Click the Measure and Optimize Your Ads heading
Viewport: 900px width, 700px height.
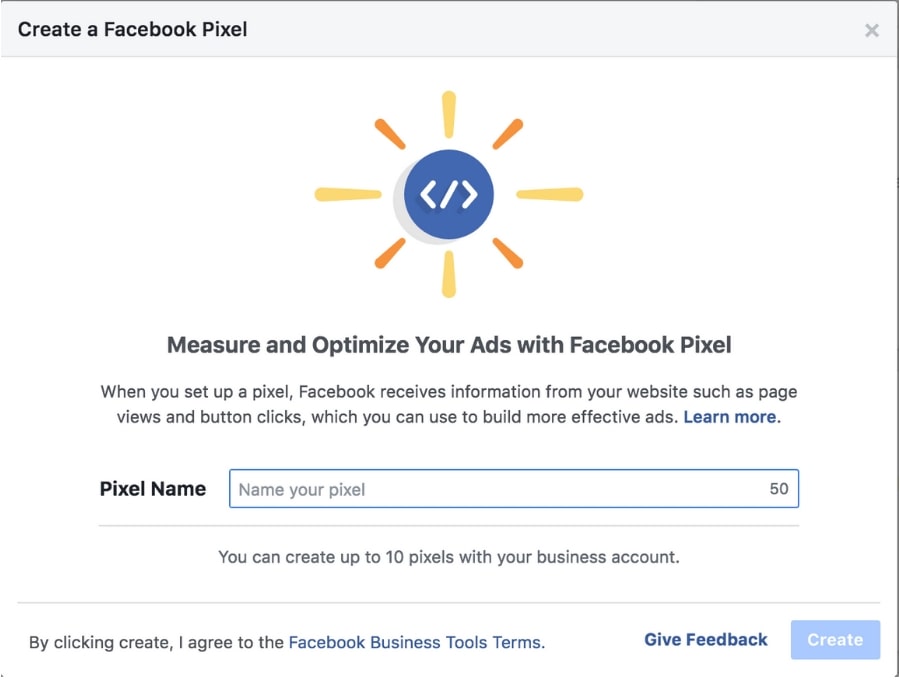(x=449, y=346)
